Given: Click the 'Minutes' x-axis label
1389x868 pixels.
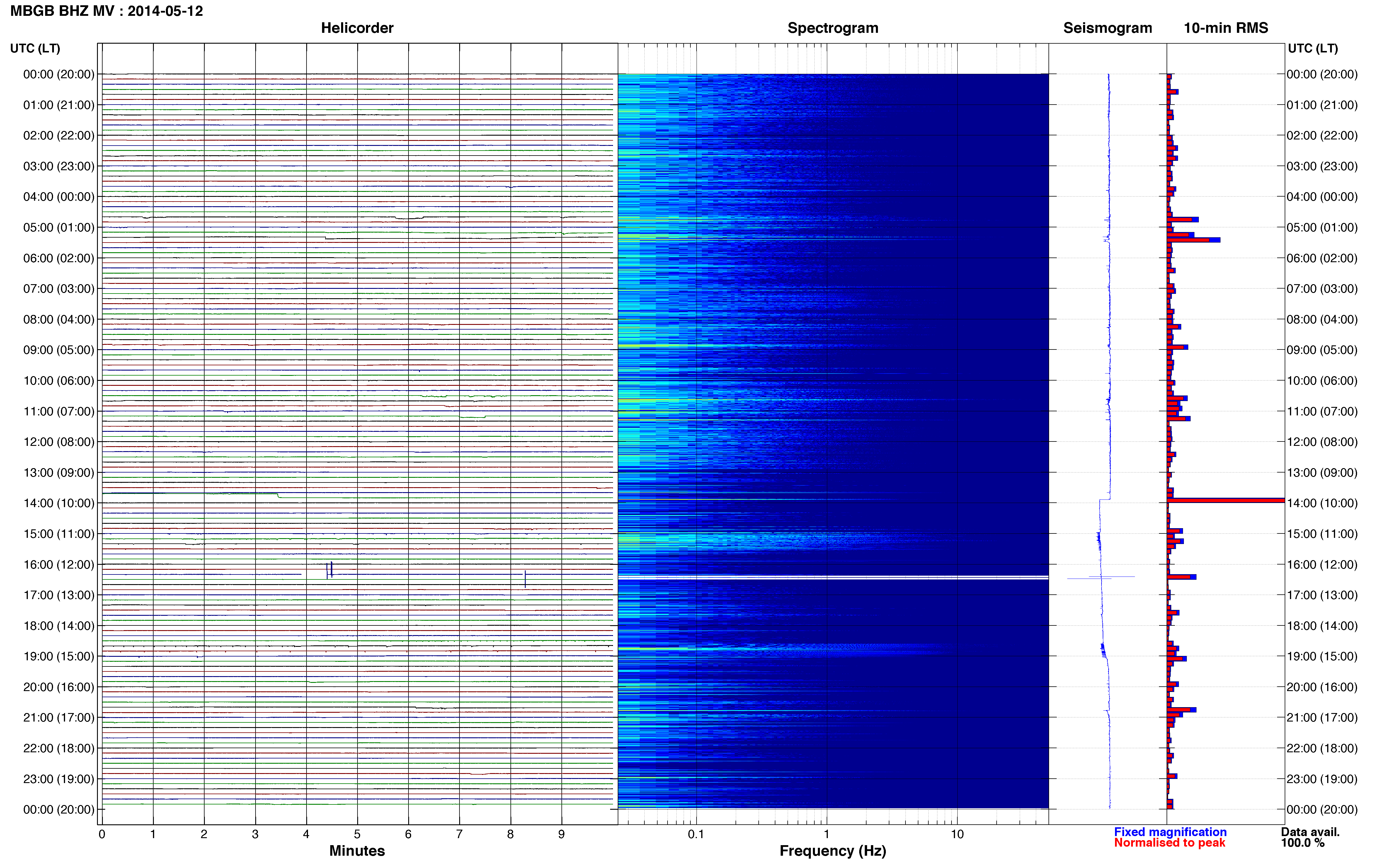Looking at the screenshot, I should (x=357, y=851).
